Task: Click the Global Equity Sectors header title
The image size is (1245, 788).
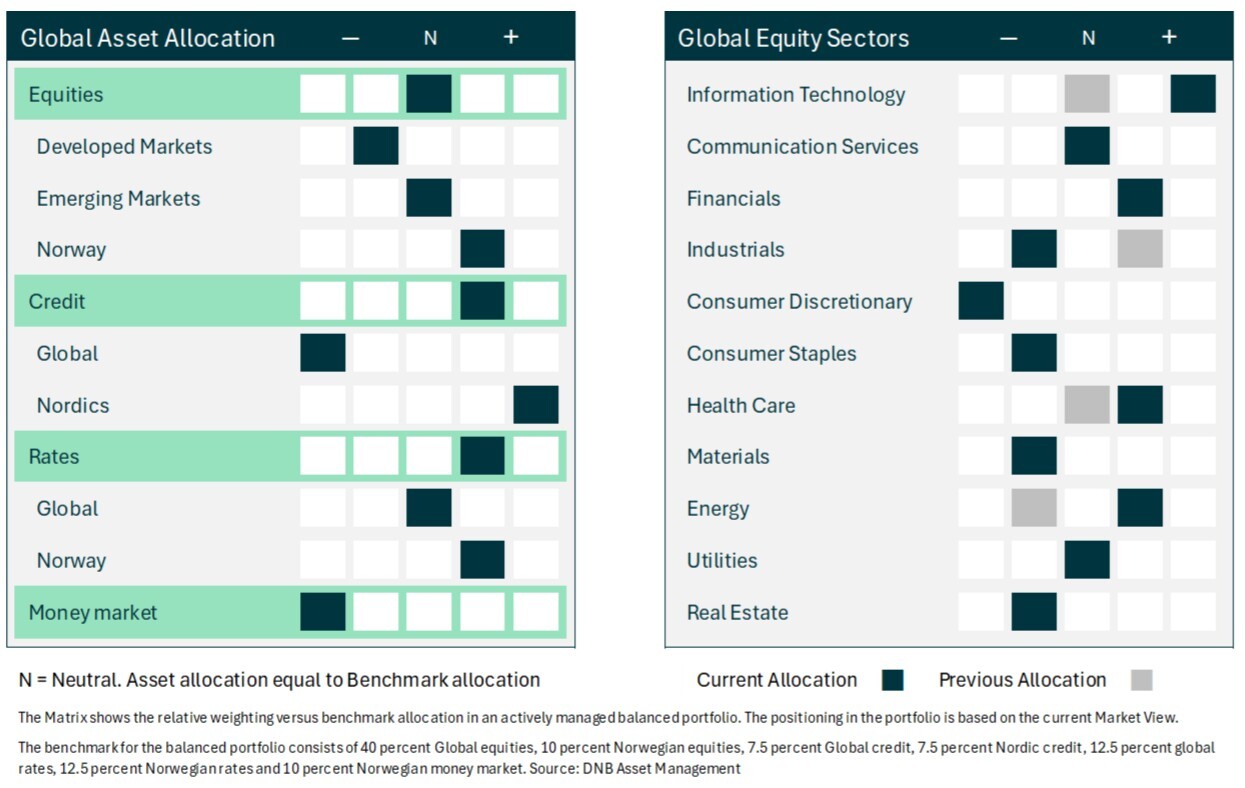Action: click(794, 38)
